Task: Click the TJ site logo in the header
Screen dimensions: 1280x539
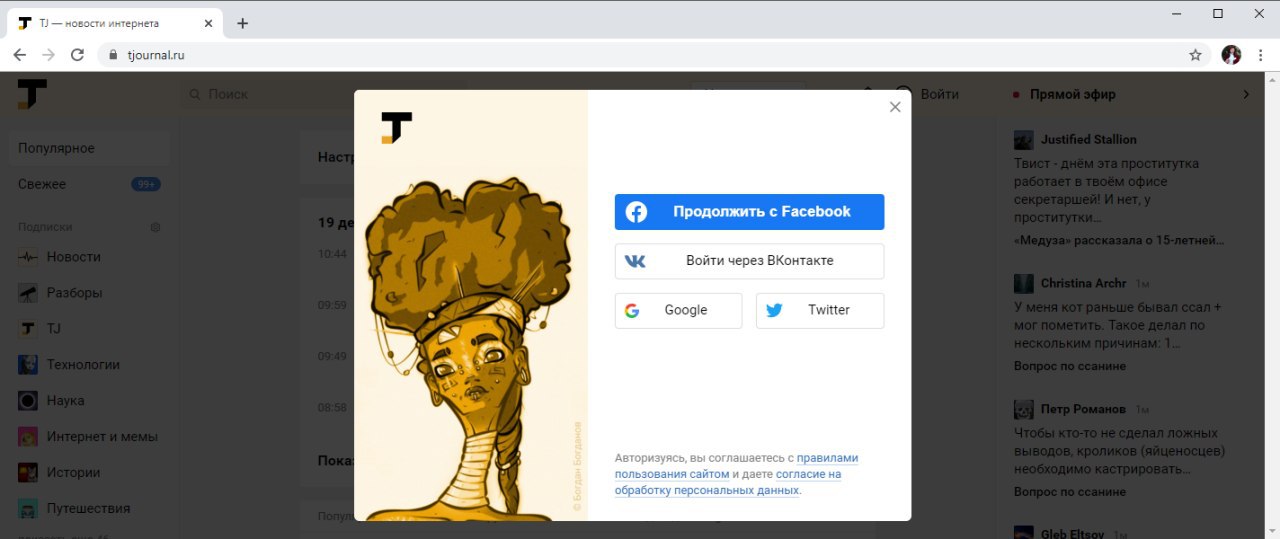Action: tap(32, 94)
